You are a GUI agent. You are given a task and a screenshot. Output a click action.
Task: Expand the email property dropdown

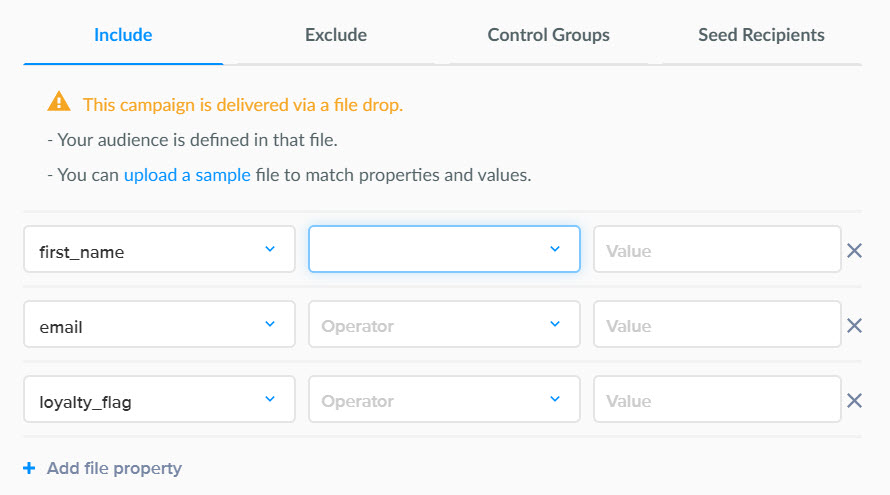click(x=159, y=325)
